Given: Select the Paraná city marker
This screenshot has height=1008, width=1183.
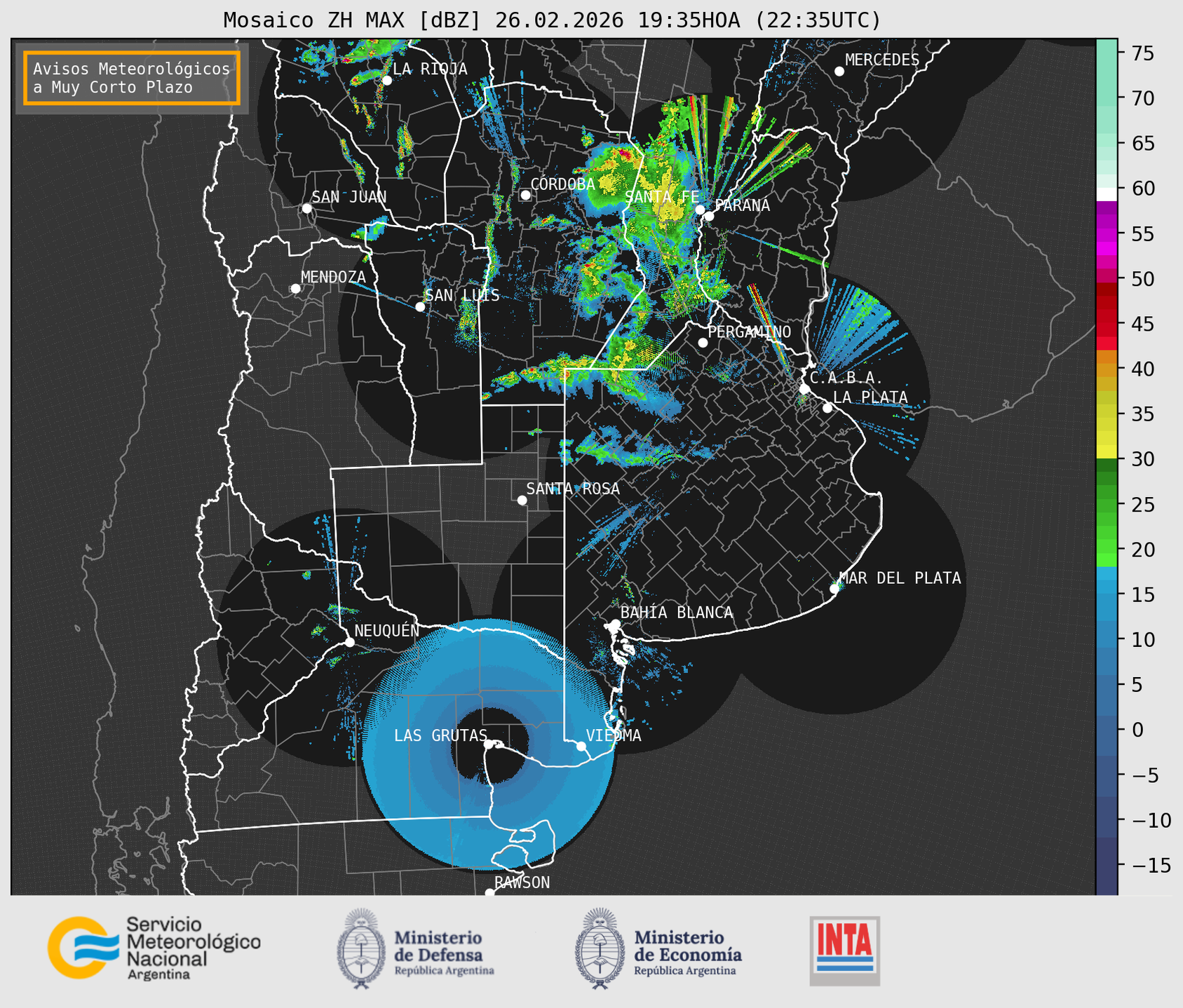Looking at the screenshot, I should point(710,216).
